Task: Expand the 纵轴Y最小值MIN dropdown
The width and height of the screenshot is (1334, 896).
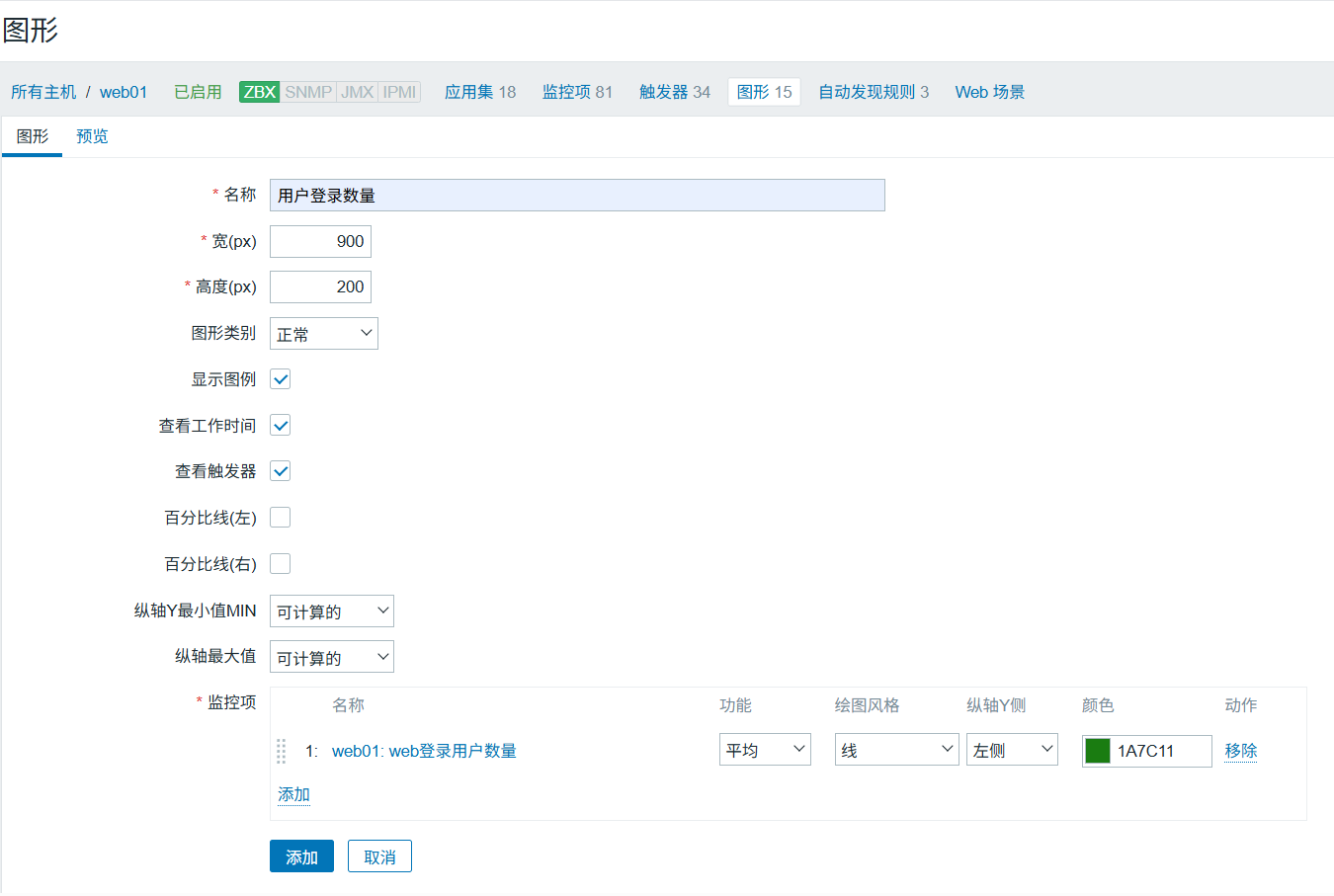Action: [331, 611]
